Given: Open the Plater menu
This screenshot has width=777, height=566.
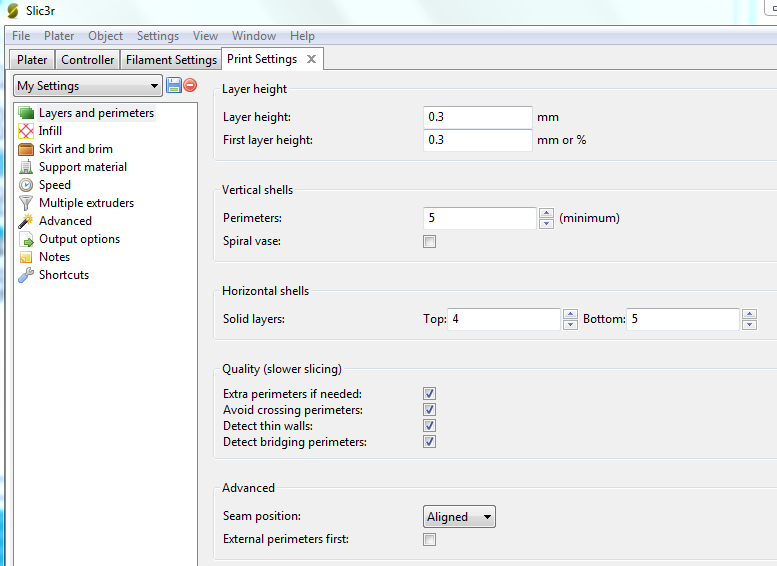Looking at the screenshot, I should click(59, 36).
